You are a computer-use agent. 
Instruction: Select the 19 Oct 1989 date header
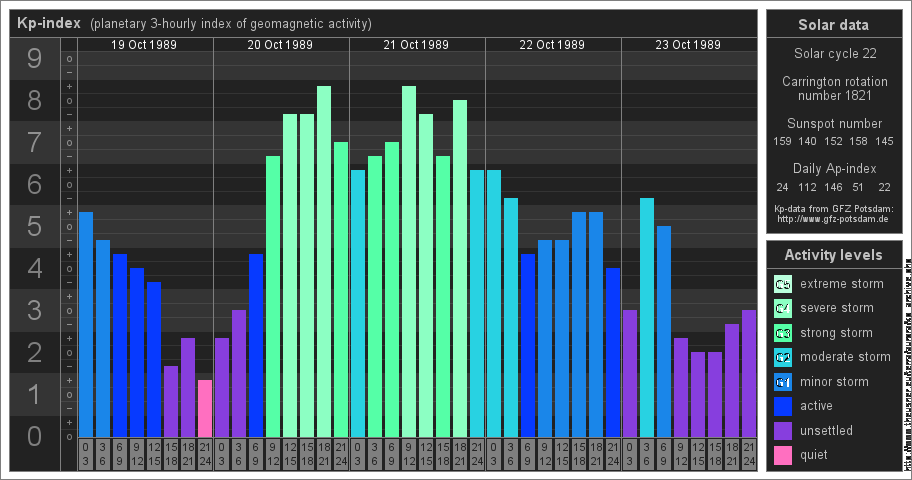tap(145, 45)
